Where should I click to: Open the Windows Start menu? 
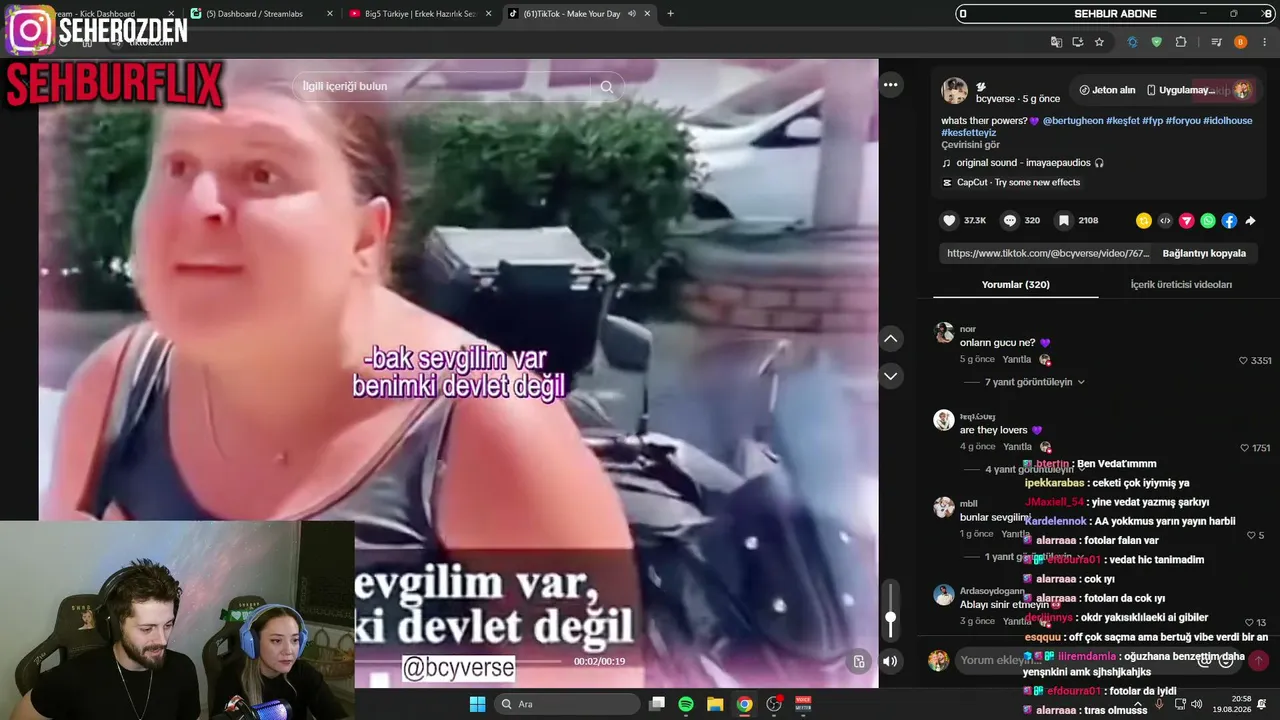coord(477,704)
